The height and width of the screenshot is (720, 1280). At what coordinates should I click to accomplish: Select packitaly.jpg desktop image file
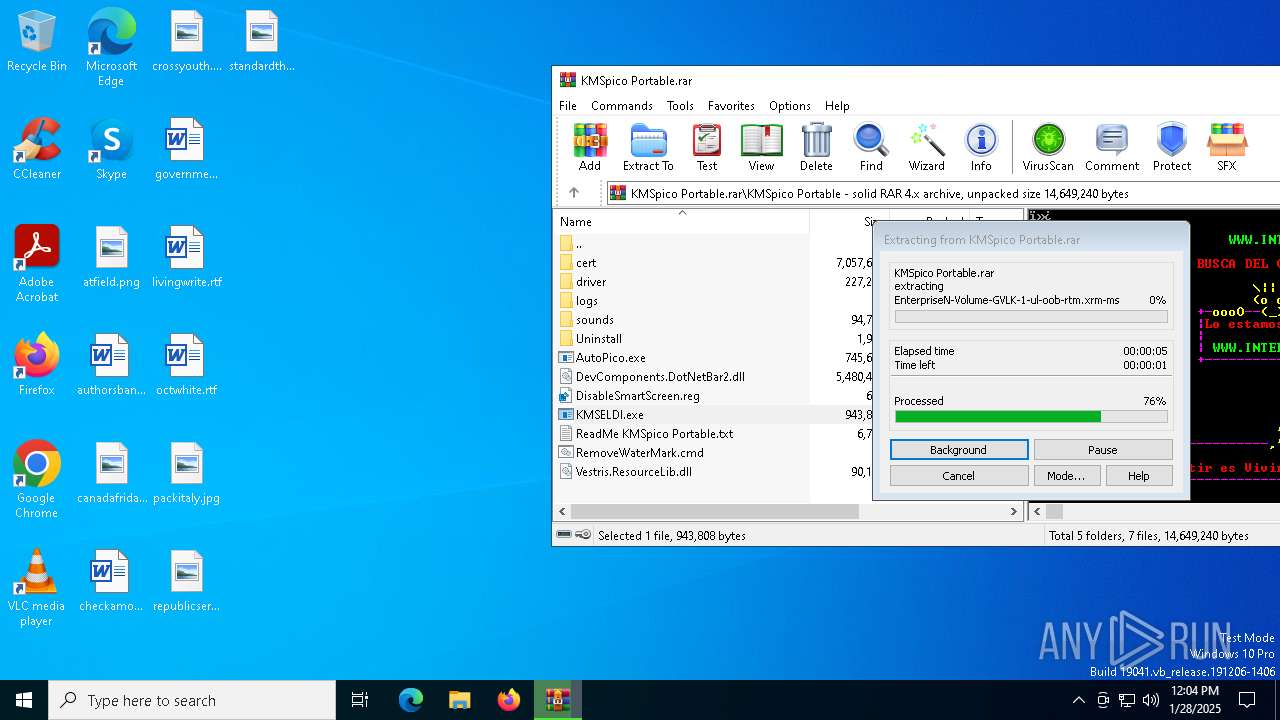pyautogui.click(x=186, y=474)
